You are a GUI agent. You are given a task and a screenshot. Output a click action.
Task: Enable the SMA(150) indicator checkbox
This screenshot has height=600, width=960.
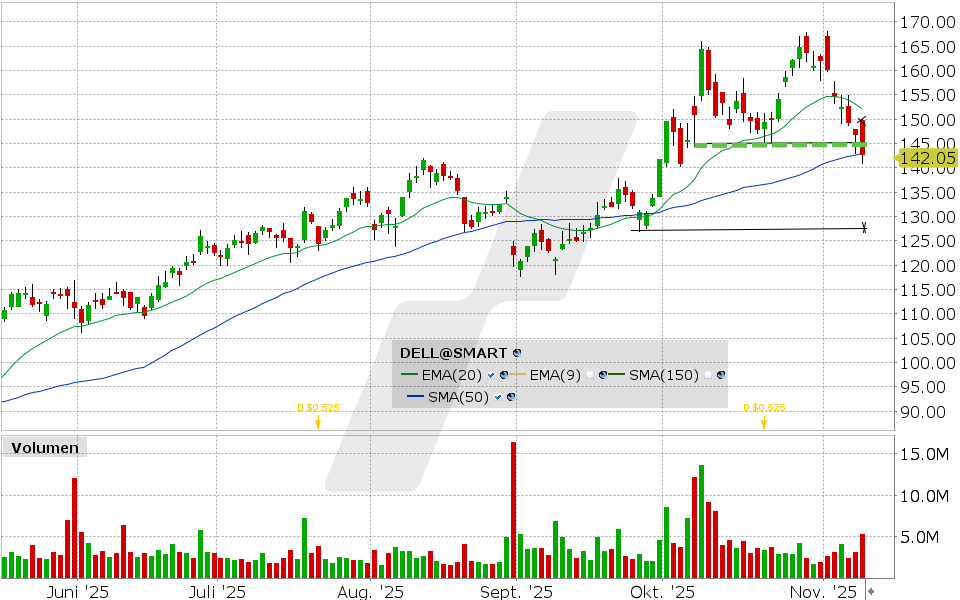point(707,375)
